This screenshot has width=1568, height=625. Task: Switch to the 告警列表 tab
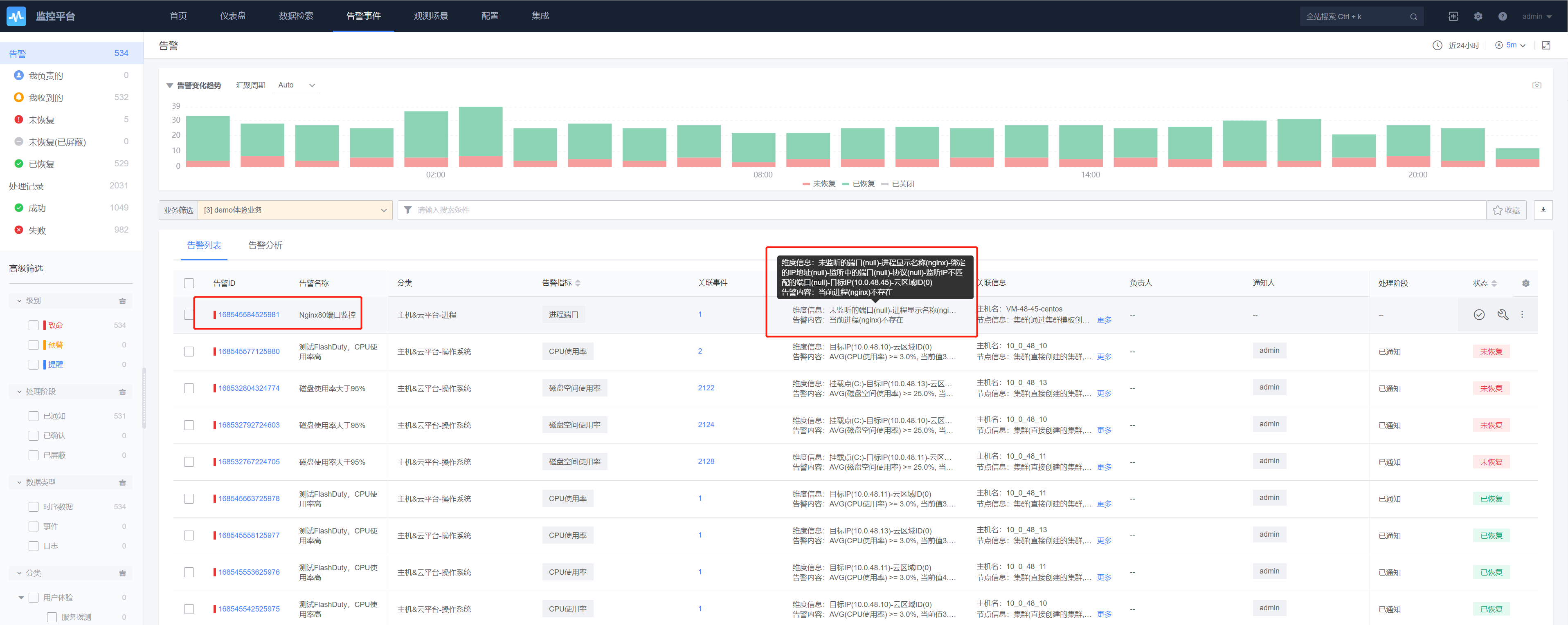pyautogui.click(x=204, y=245)
